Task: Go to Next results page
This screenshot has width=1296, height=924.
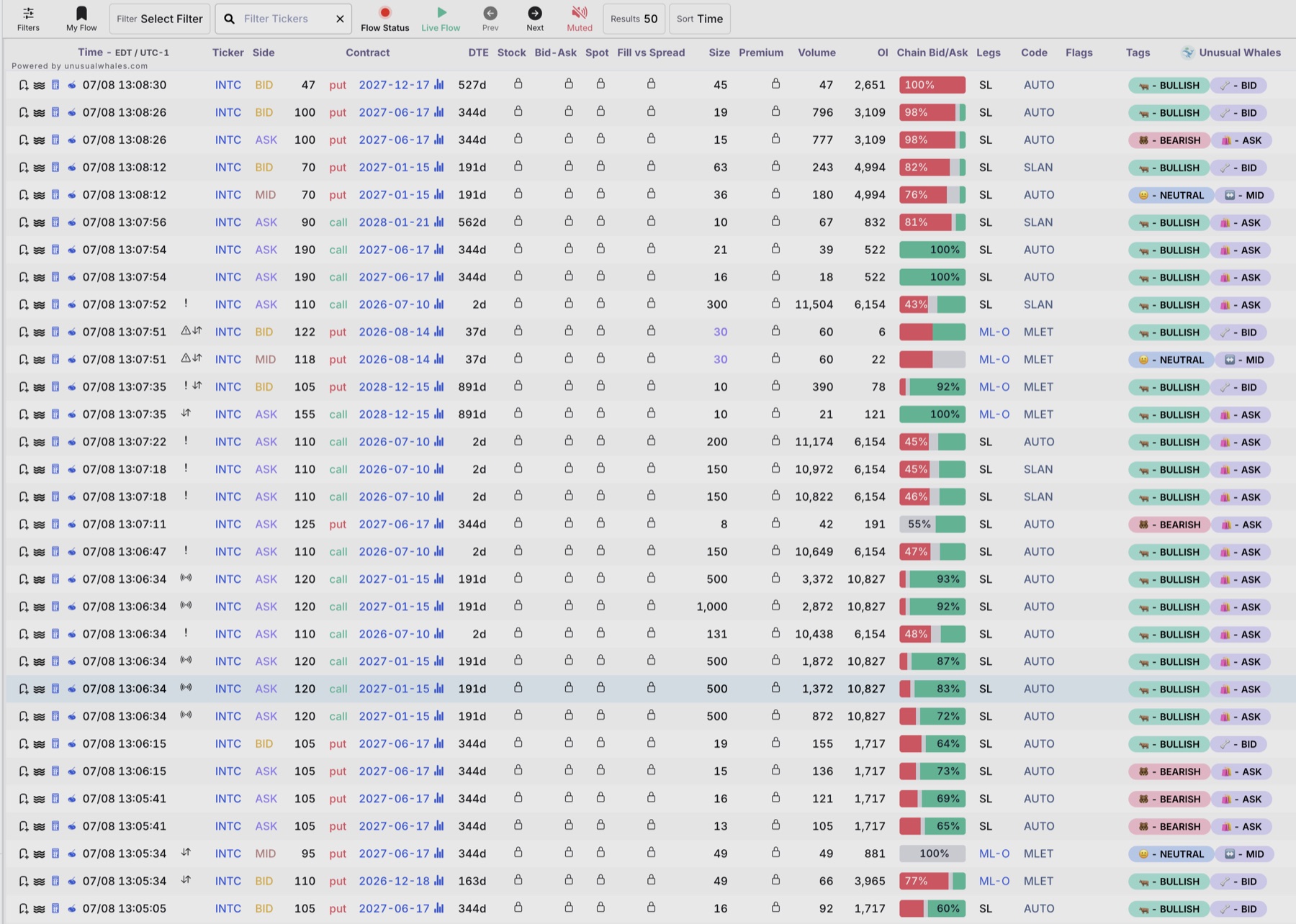Action: point(535,13)
